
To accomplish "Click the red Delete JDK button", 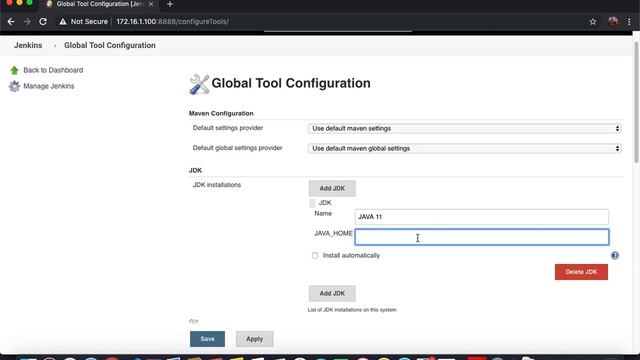I will pos(581,272).
